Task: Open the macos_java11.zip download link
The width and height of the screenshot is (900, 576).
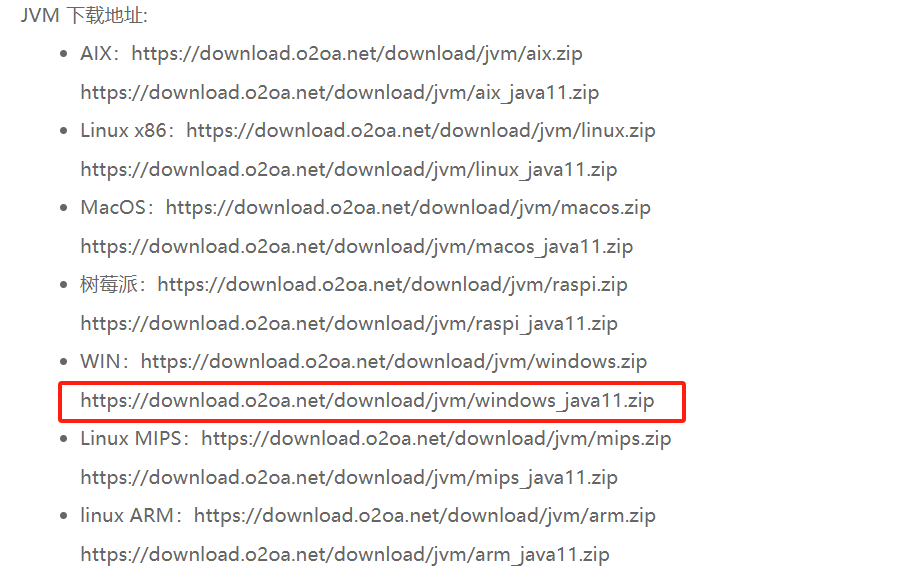Action: coord(356,247)
